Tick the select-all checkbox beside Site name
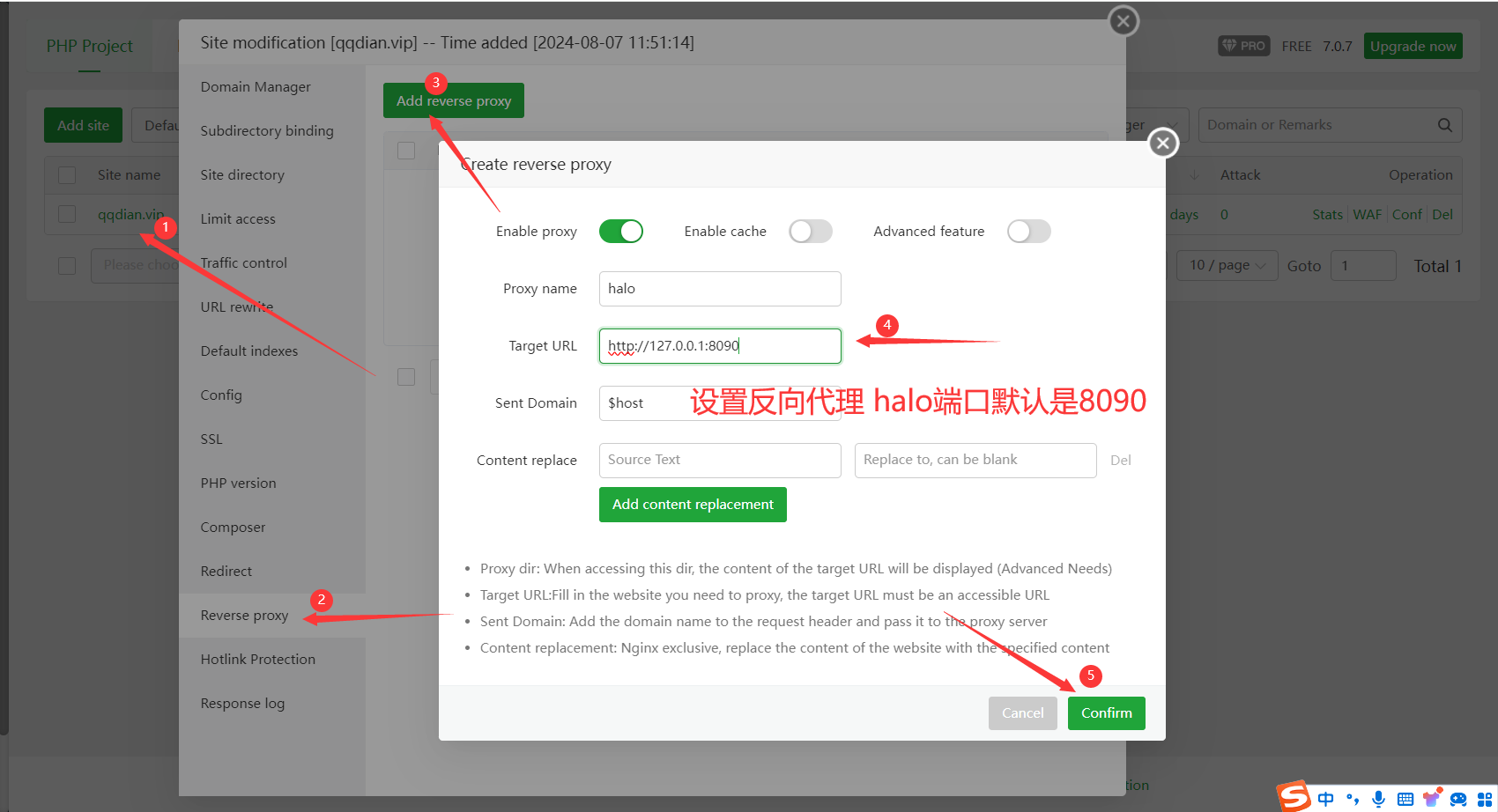The image size is (1498, 812). [67, 175]
